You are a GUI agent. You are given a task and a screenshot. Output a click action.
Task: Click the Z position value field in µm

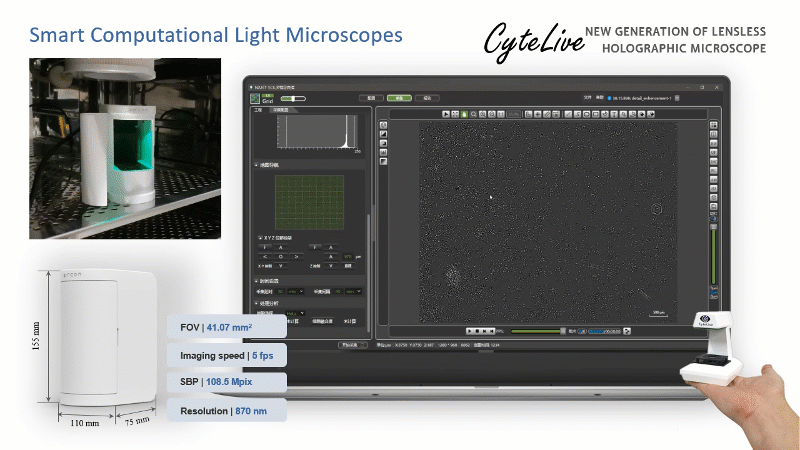point(348,257)
